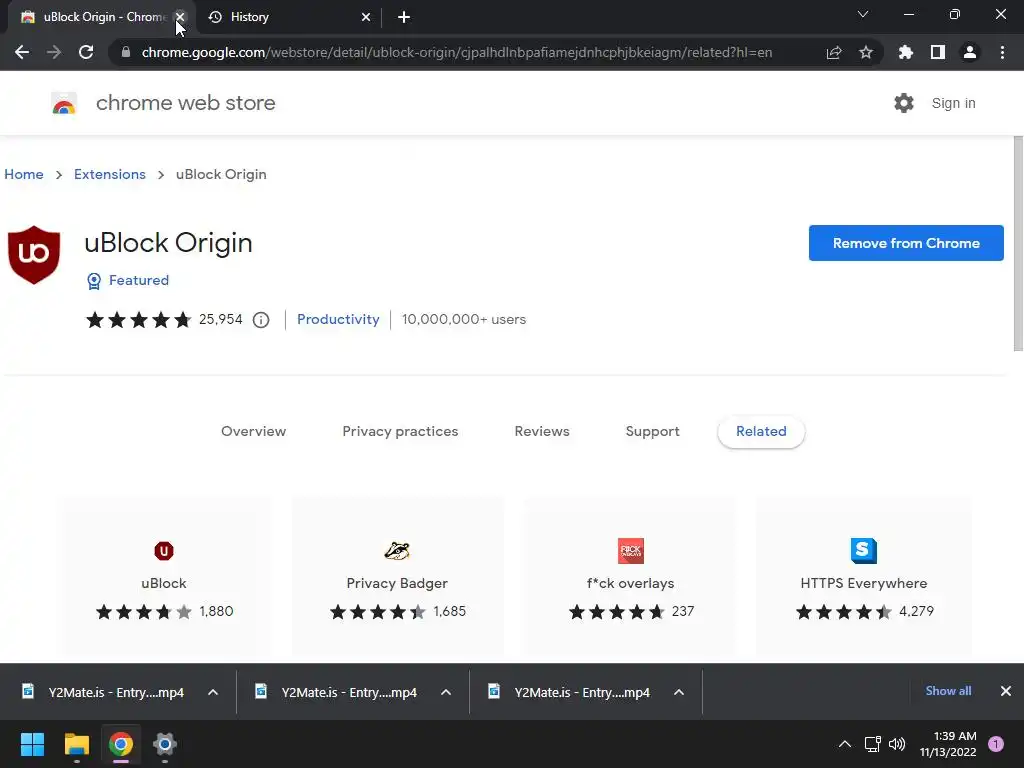The height and width of the screenshot is (768, 1024).
Task: Click the Chrome taskbar icon
Action: (121, 744)
